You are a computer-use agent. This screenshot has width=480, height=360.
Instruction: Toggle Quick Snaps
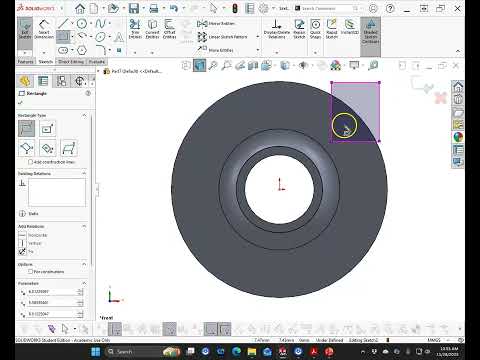[x=315, y=29]
